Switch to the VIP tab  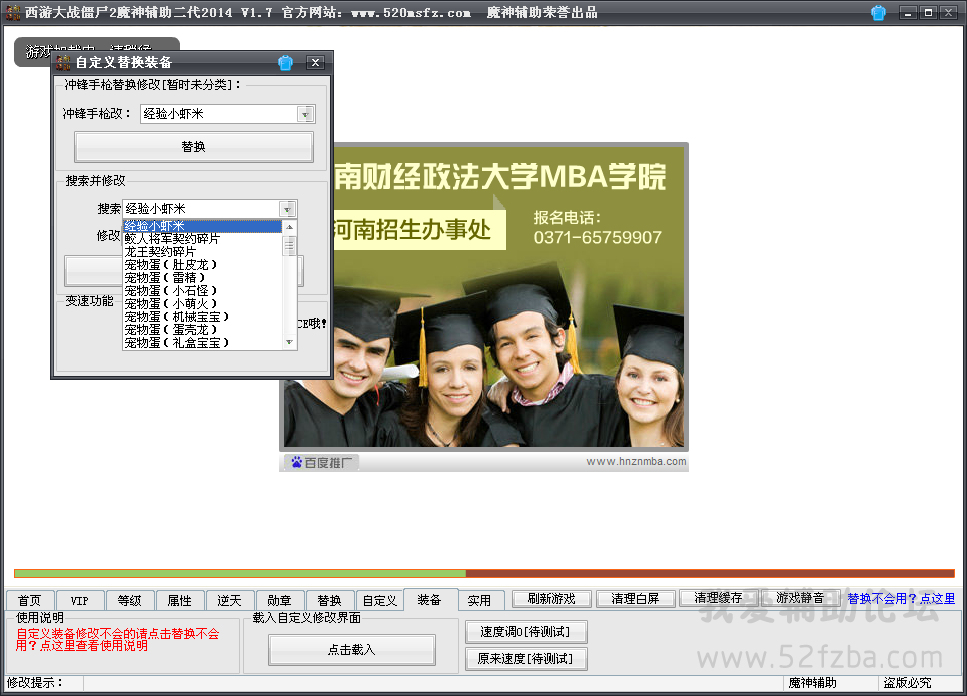pyautogui.click(x=80, y=600)
